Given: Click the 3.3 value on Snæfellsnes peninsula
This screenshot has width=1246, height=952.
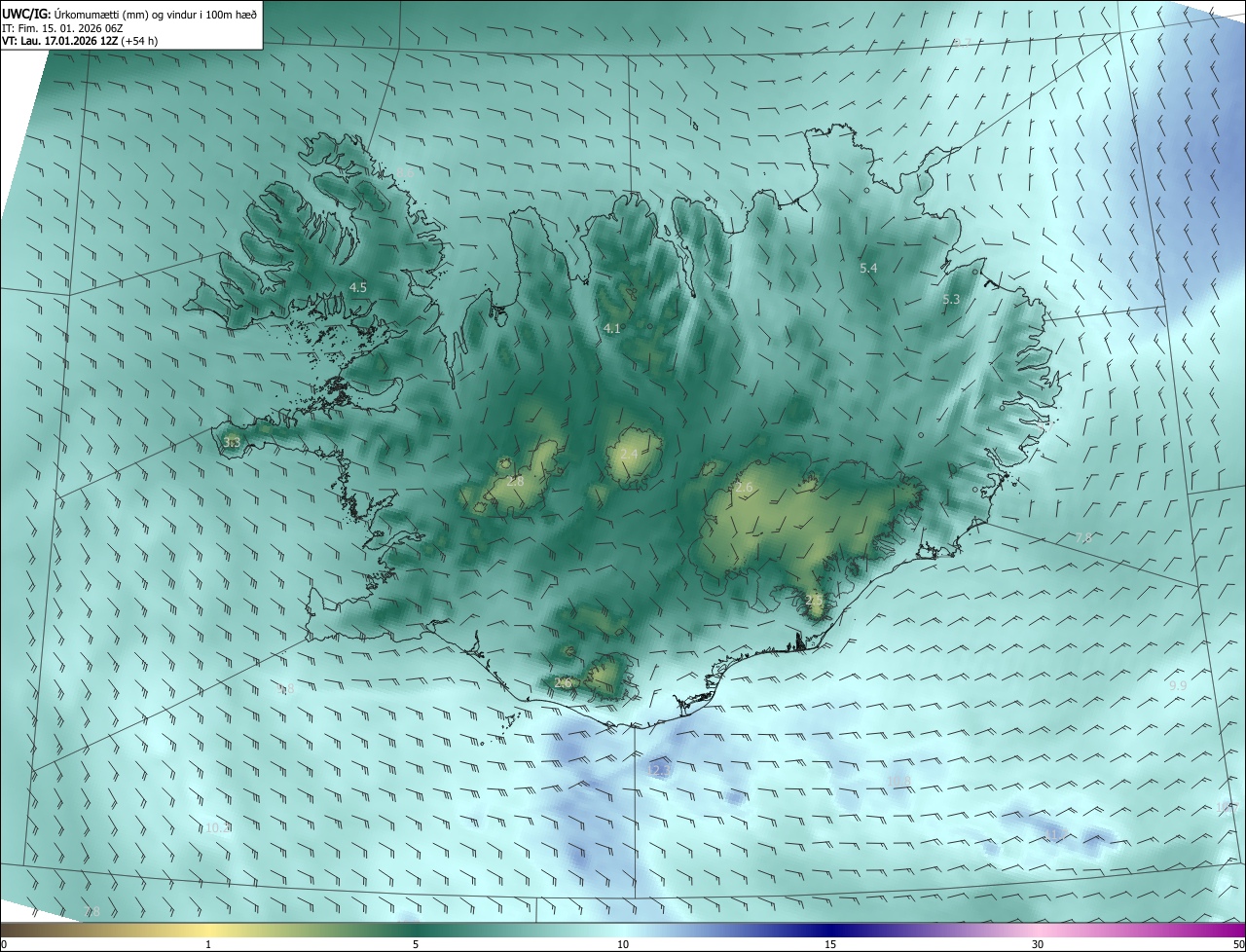Looking at the screenshot, I should [232, 443].
